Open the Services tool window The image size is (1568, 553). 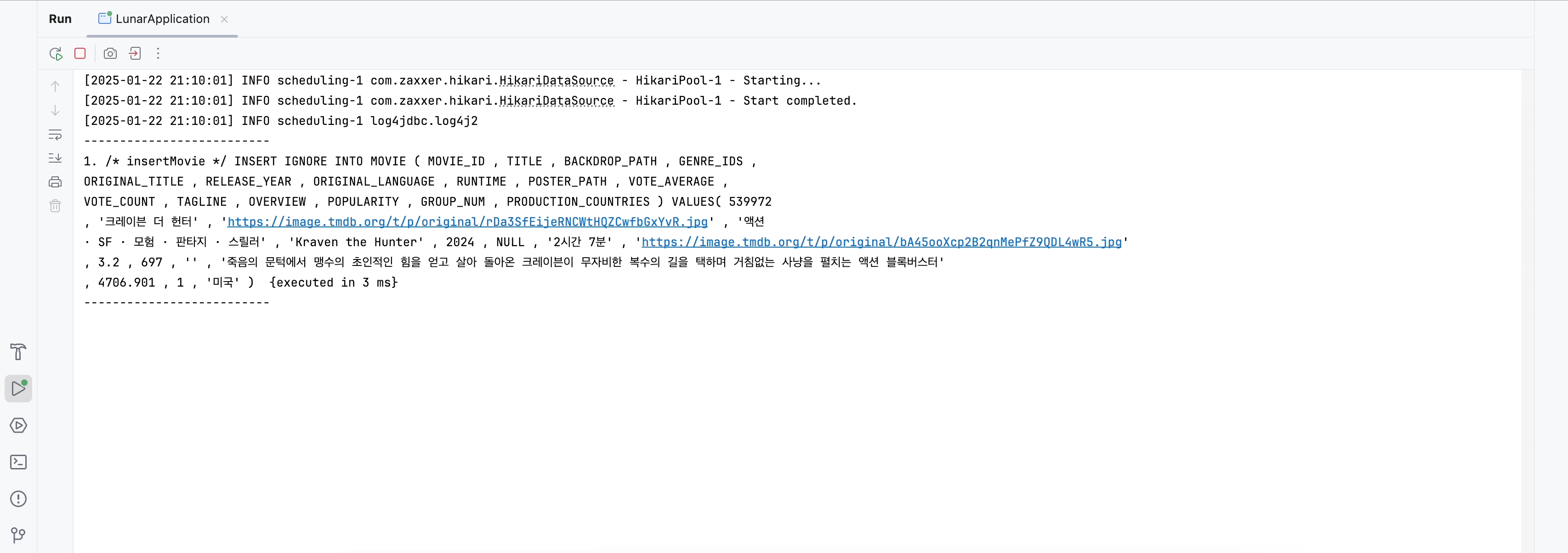click(18, 425)
